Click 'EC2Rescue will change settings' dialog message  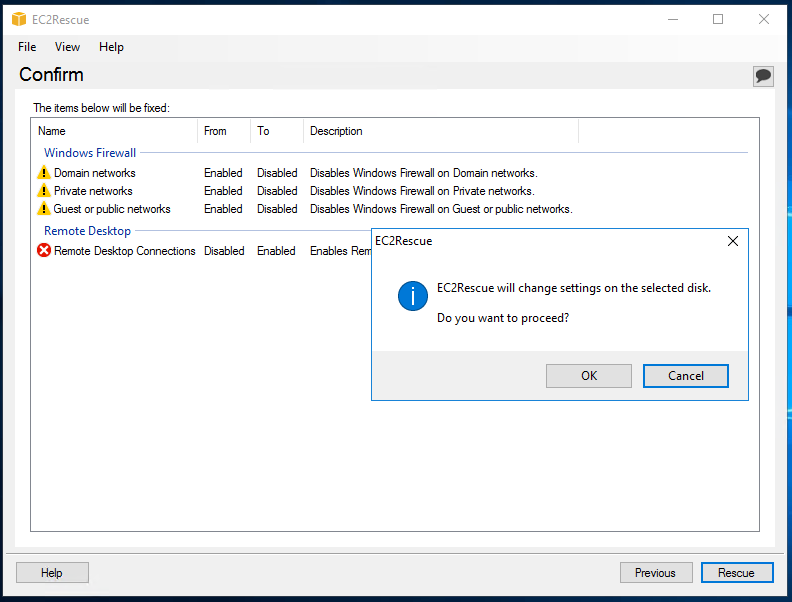[x=574, y=288]
